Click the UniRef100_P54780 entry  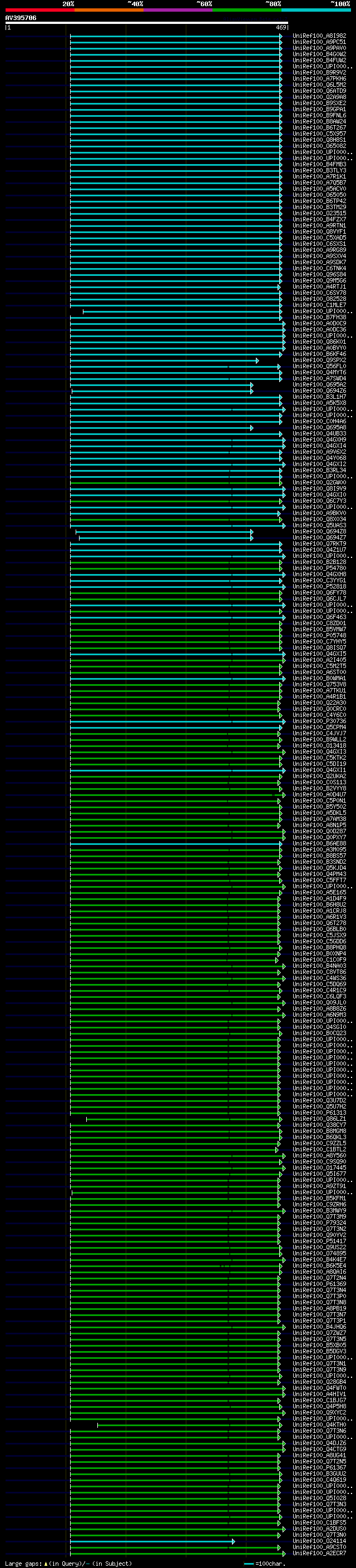(x=319, y=568)
